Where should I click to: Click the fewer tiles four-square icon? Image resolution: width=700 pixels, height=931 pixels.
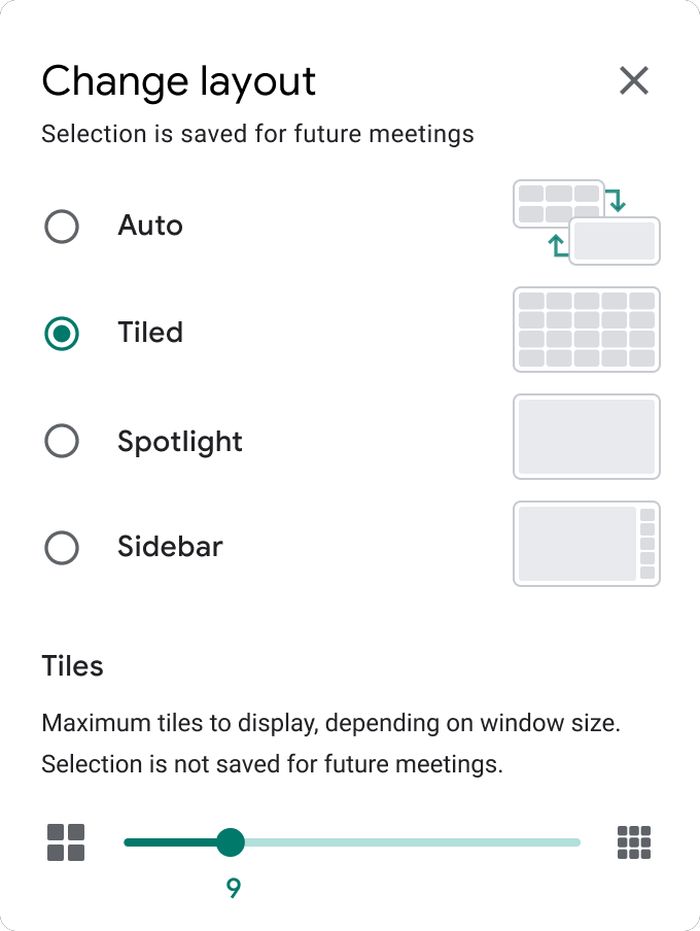click(66, 842)
